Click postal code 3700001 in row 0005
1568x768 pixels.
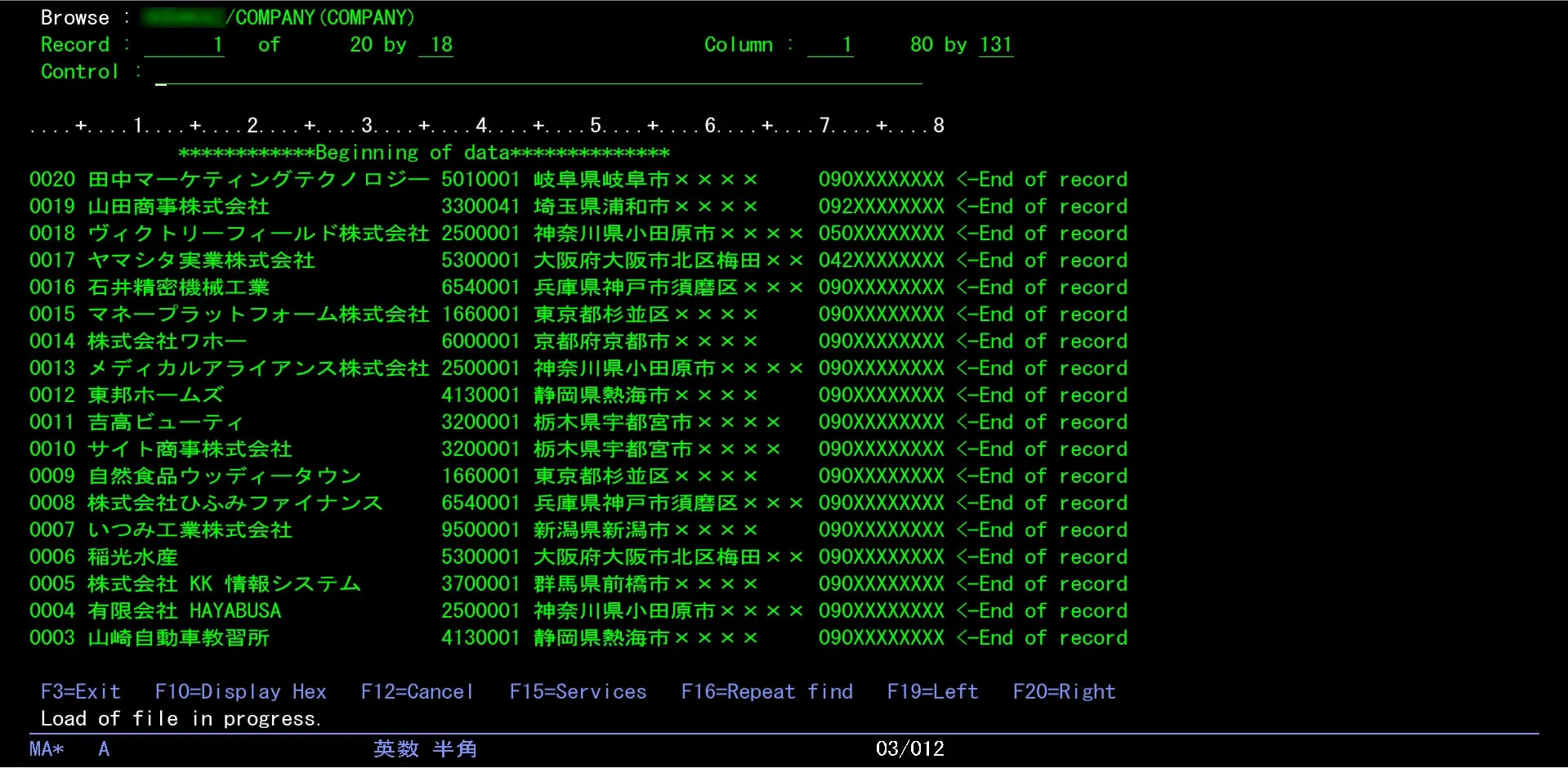[x=480, y=583]
